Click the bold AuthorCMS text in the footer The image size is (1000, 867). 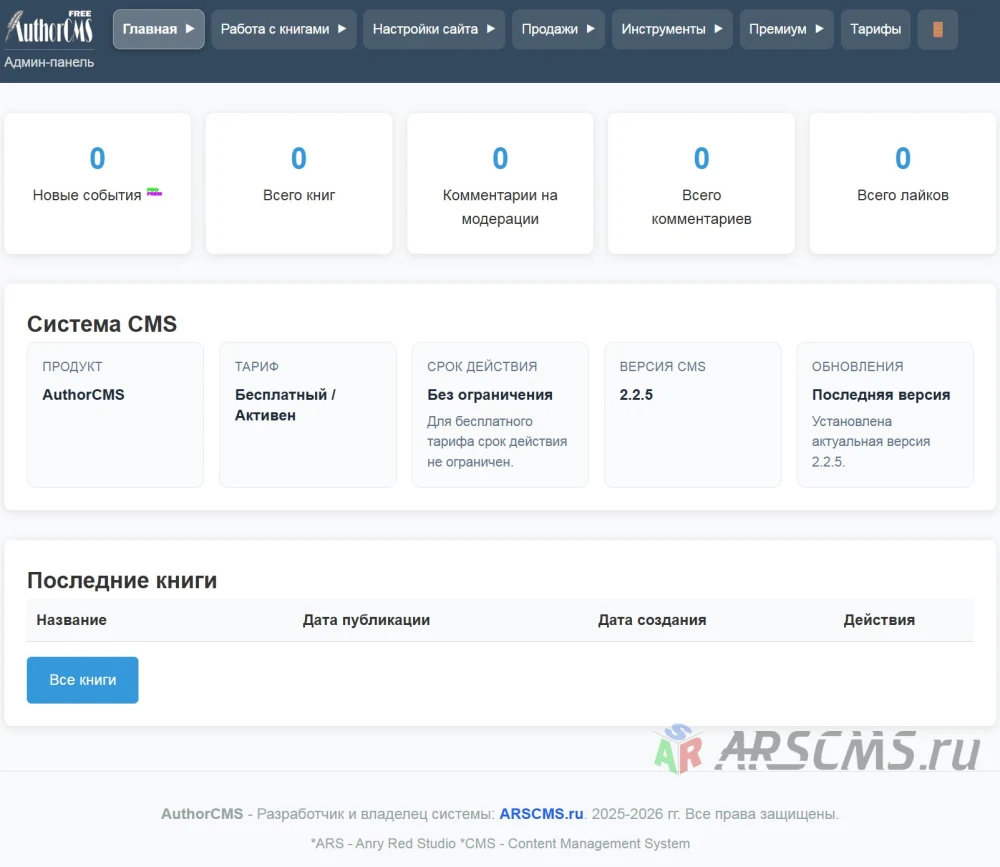[202, 814]
